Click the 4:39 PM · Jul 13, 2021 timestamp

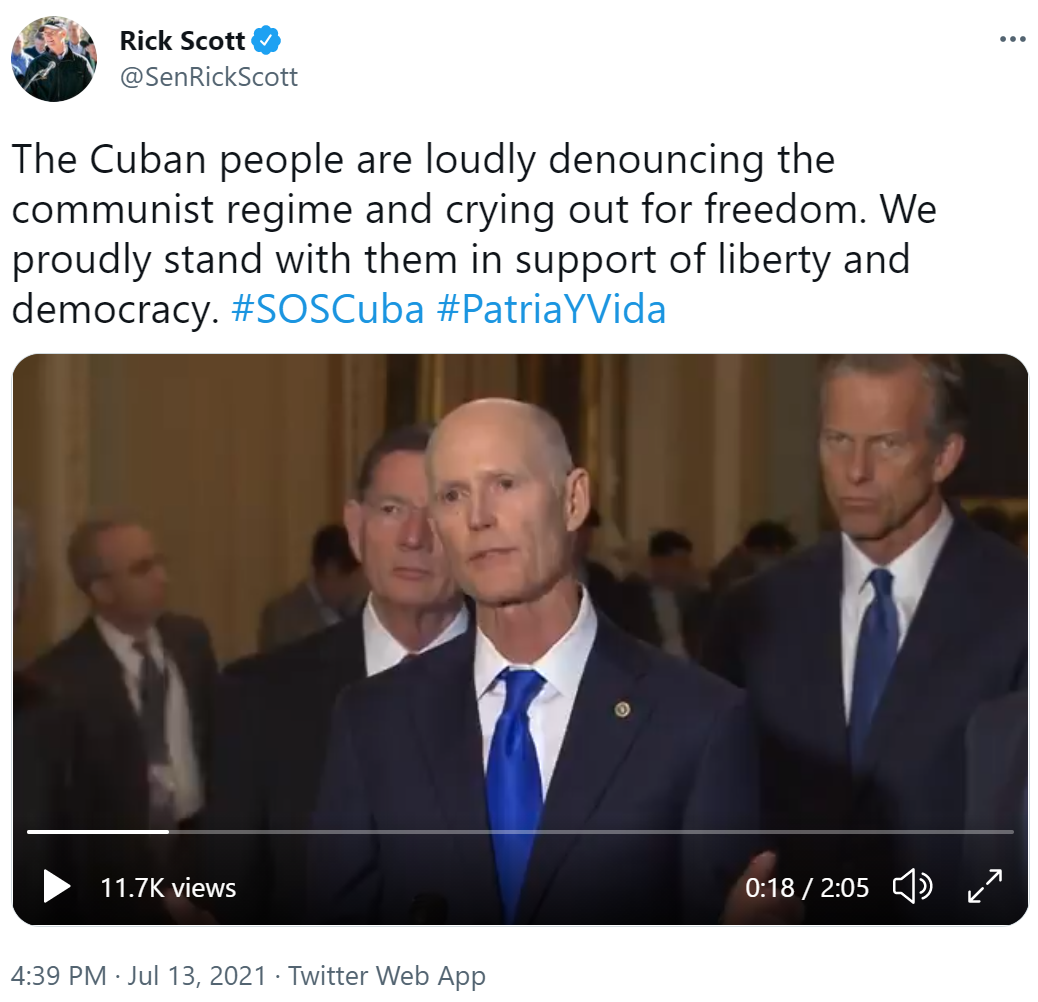point(138,976)
